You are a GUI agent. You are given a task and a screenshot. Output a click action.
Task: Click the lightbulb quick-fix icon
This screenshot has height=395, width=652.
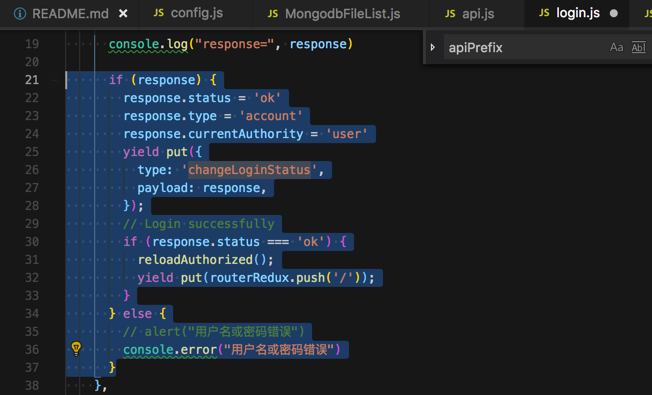click(x=76, y=349)
